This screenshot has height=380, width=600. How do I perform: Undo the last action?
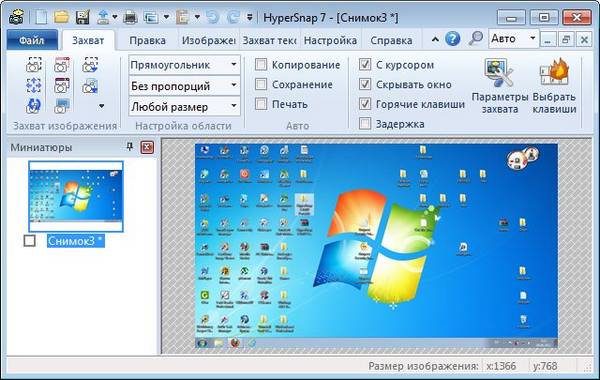pos(212,17)
